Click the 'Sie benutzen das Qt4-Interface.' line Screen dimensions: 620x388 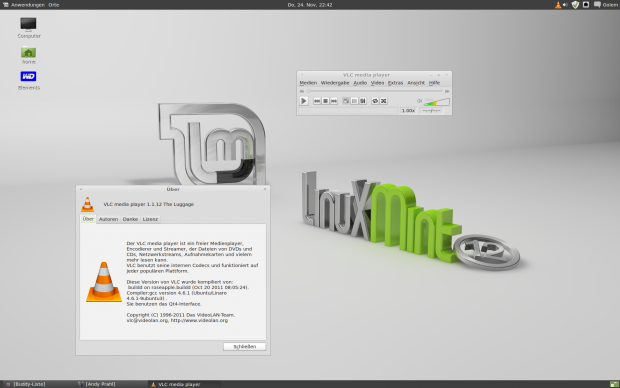point(164,304)
